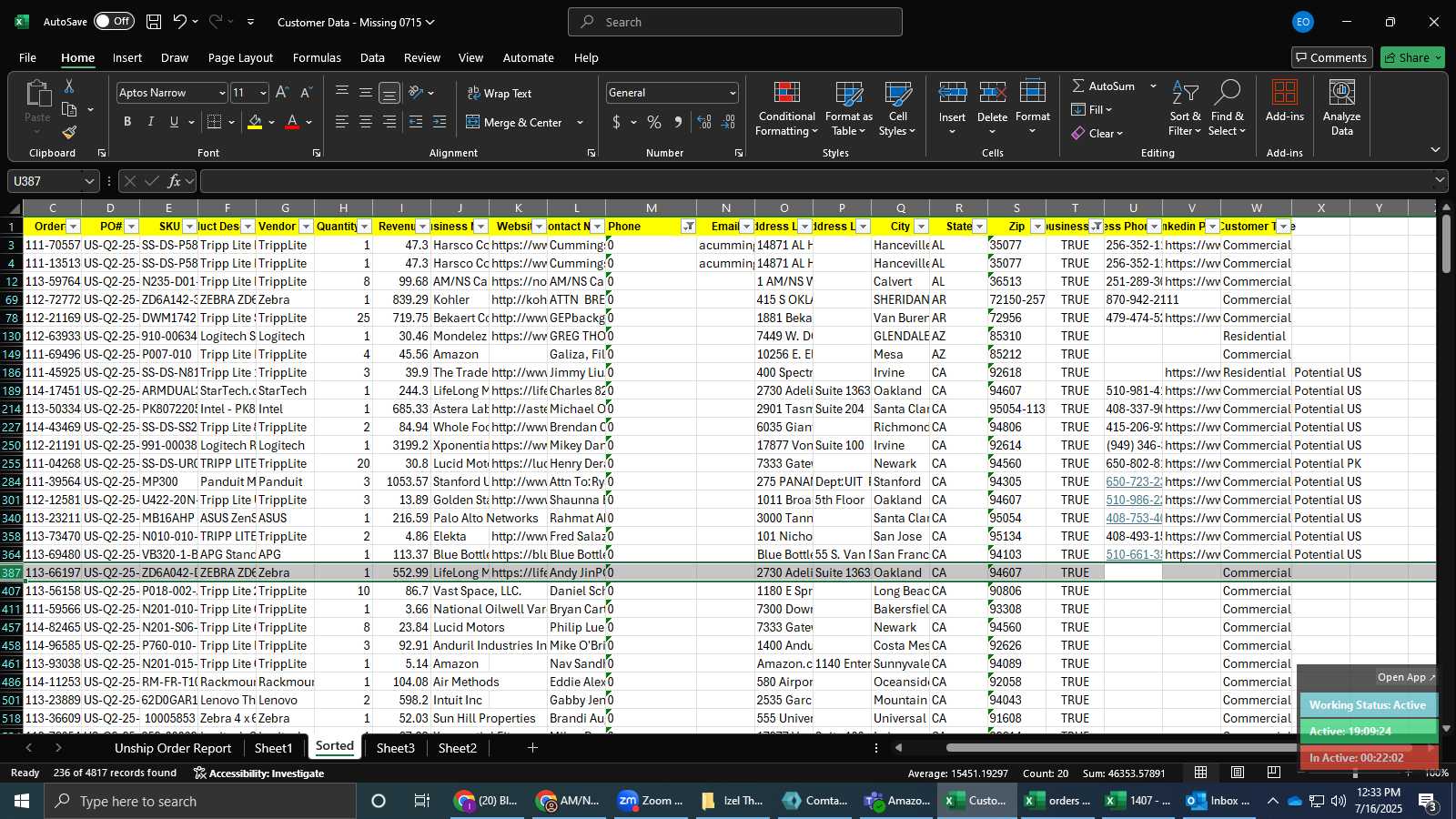The height and width of the screenshot is (819, 1456).
Task: Open the Add-ins button
Action: click(1285, 101)
